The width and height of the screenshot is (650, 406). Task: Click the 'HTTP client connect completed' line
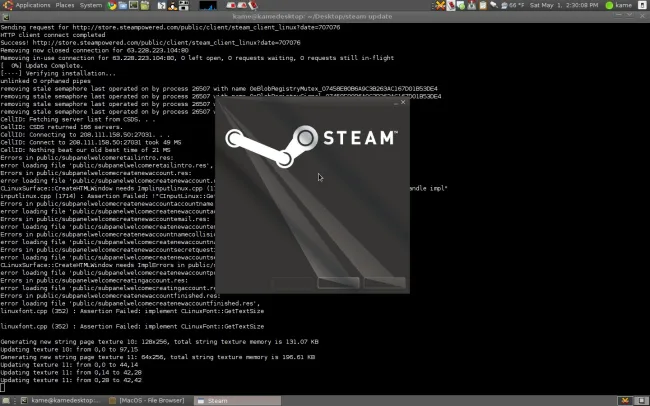click(53, 35)
